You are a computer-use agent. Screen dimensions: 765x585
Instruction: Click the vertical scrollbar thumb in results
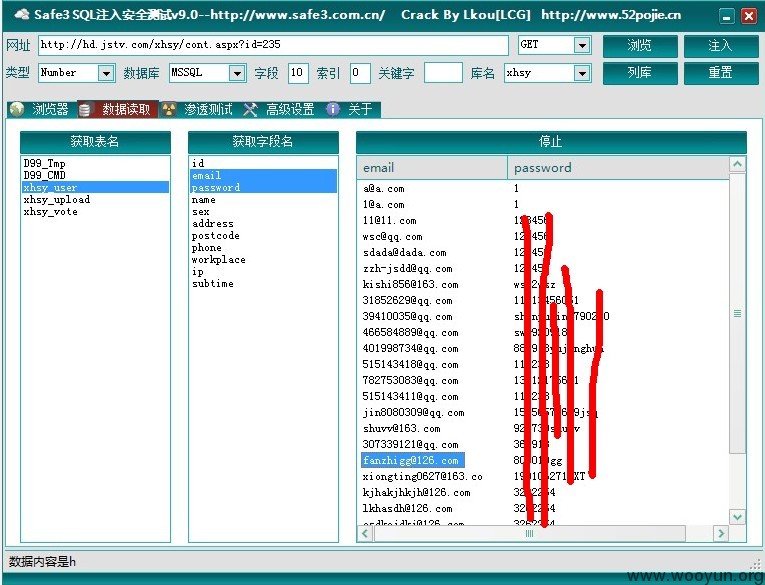coord(737,313)
